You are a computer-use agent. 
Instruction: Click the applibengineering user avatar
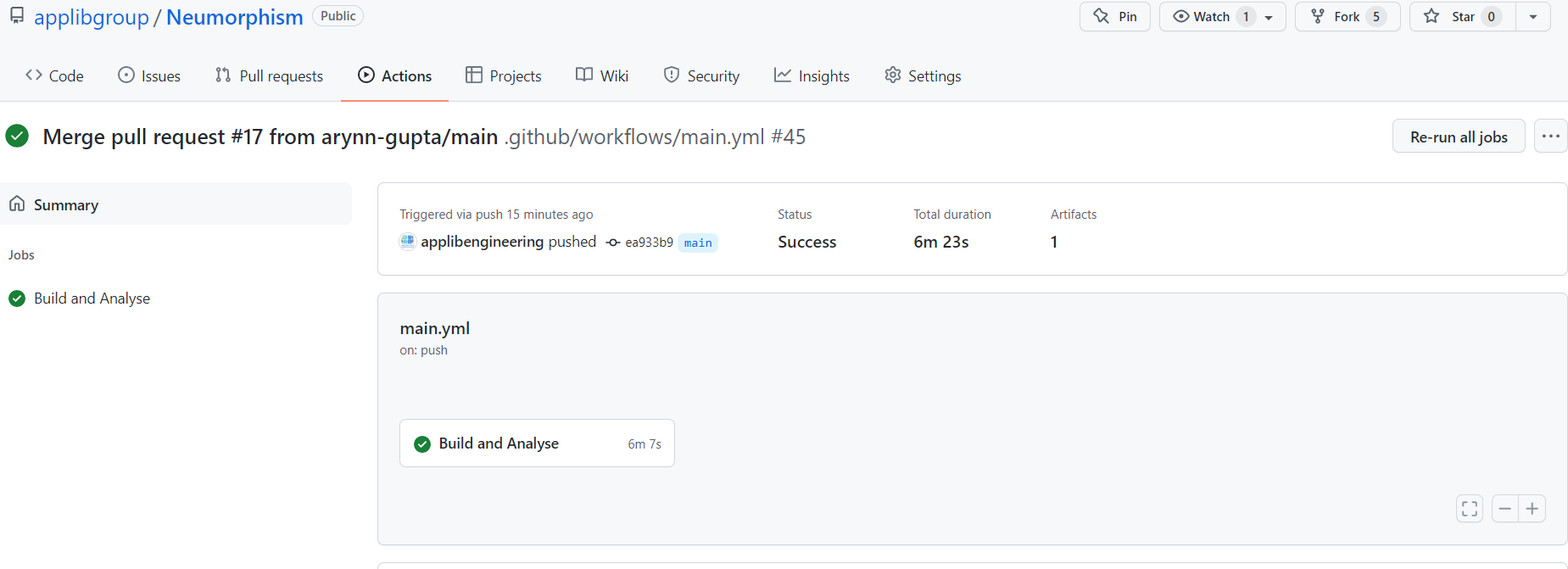click(x=408, y=242)
